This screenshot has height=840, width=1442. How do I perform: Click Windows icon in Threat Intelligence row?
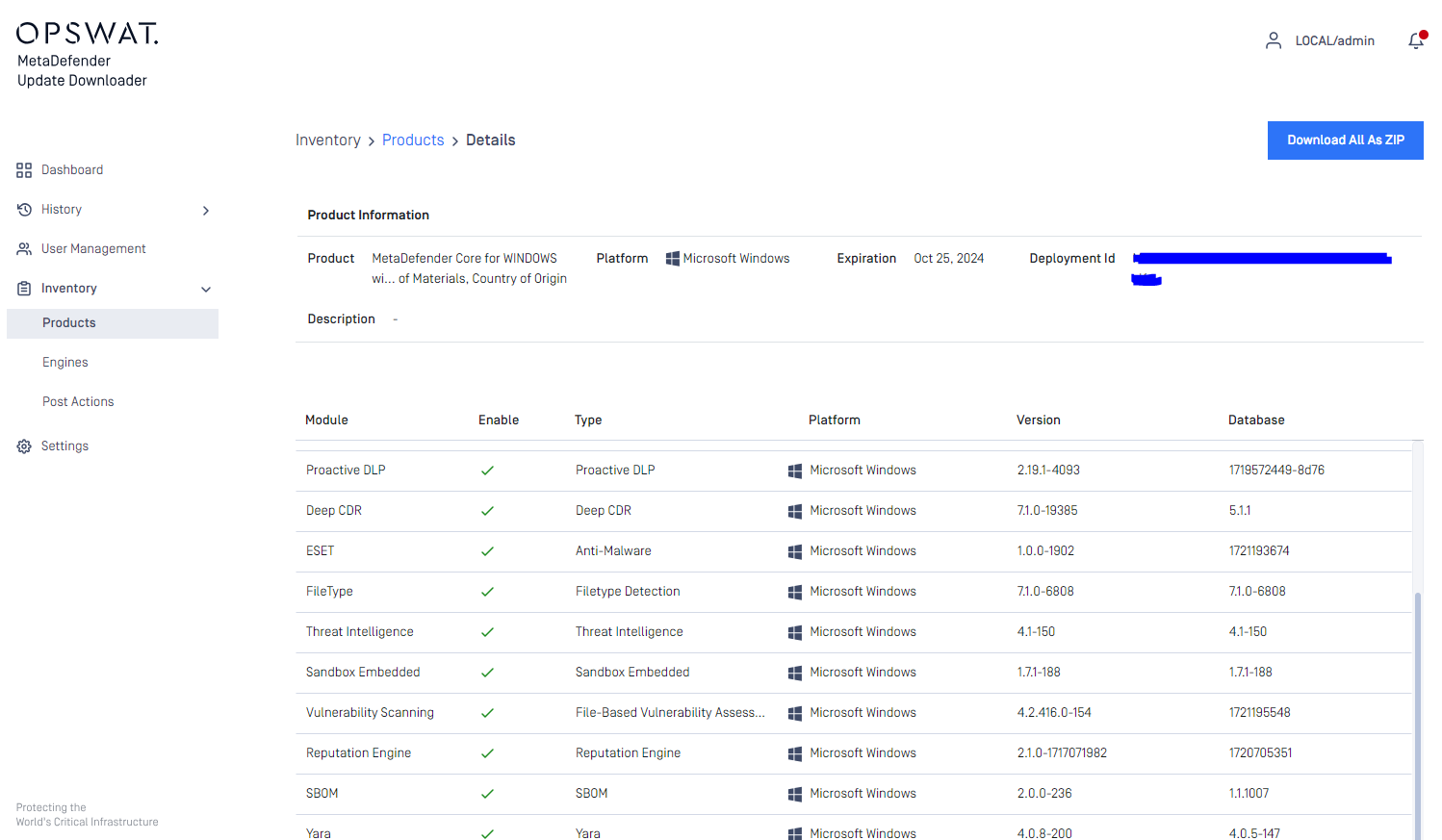[x=795, y=632]
